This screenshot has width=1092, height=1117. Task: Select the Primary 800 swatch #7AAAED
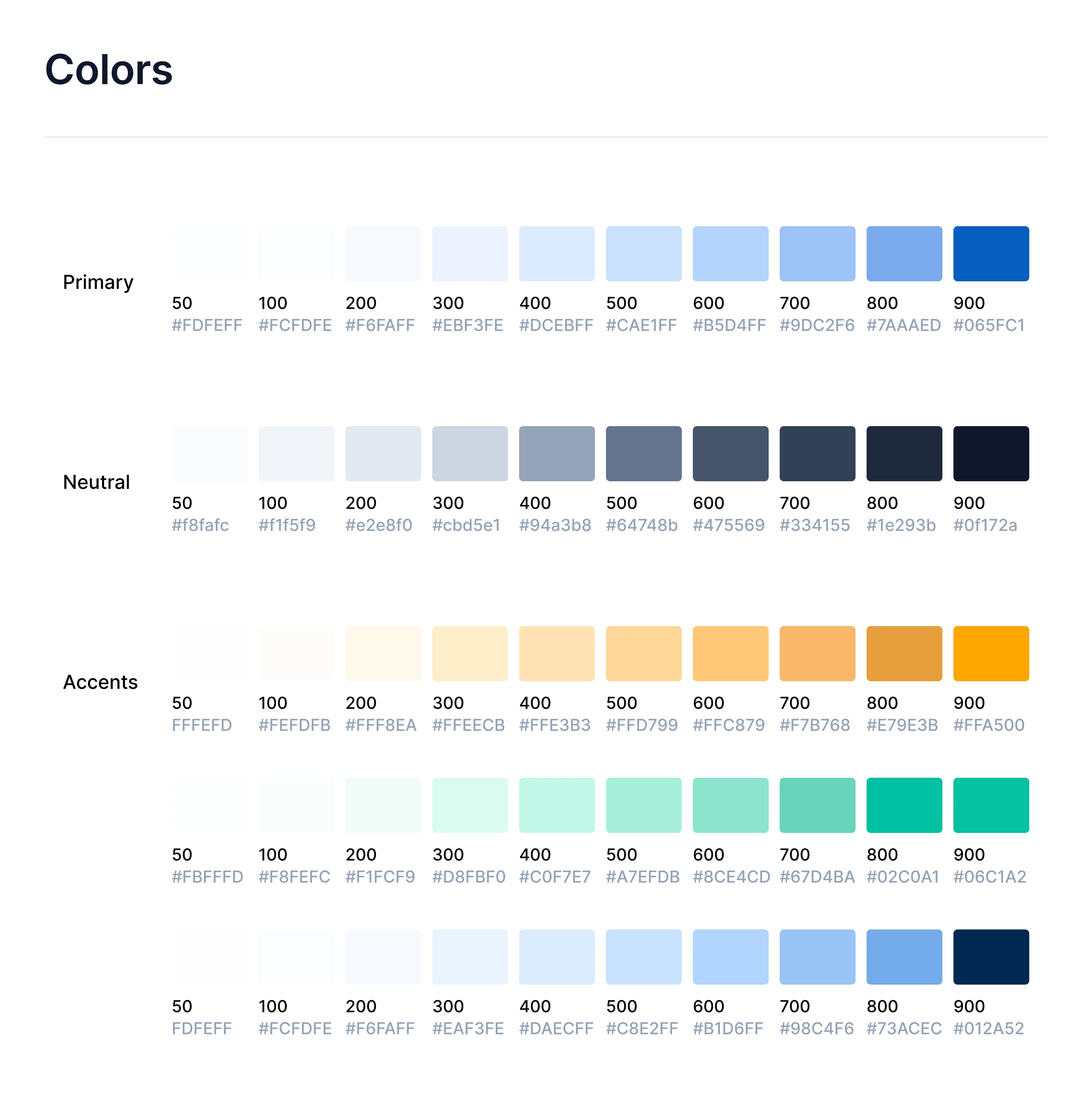pyautogui.click(x=904, y=254)
